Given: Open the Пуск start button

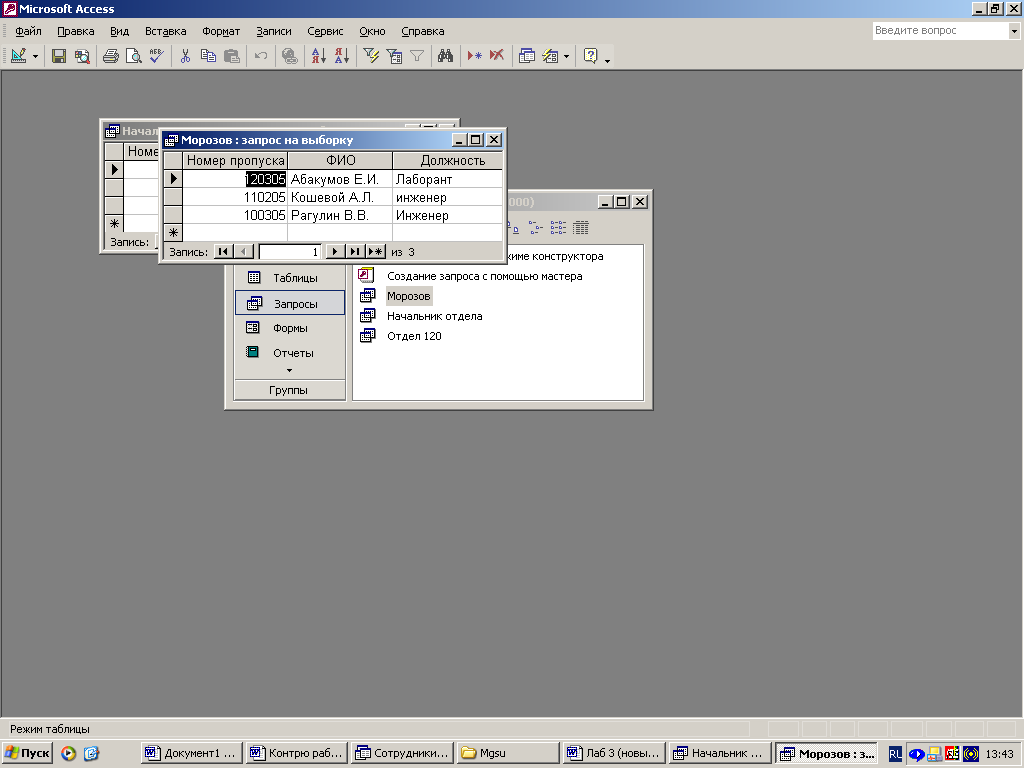Looking at the screenshot, I should (27, 753).
